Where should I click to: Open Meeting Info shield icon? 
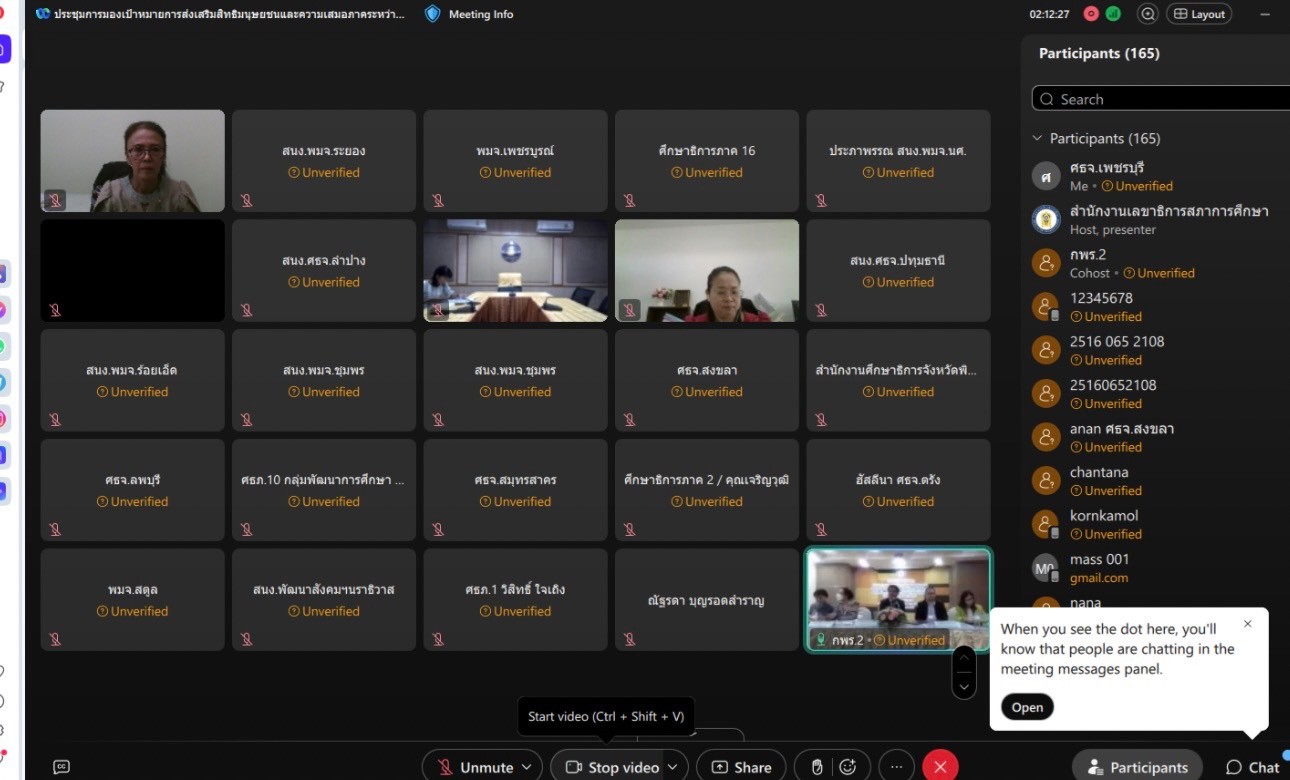pos(432,14)
